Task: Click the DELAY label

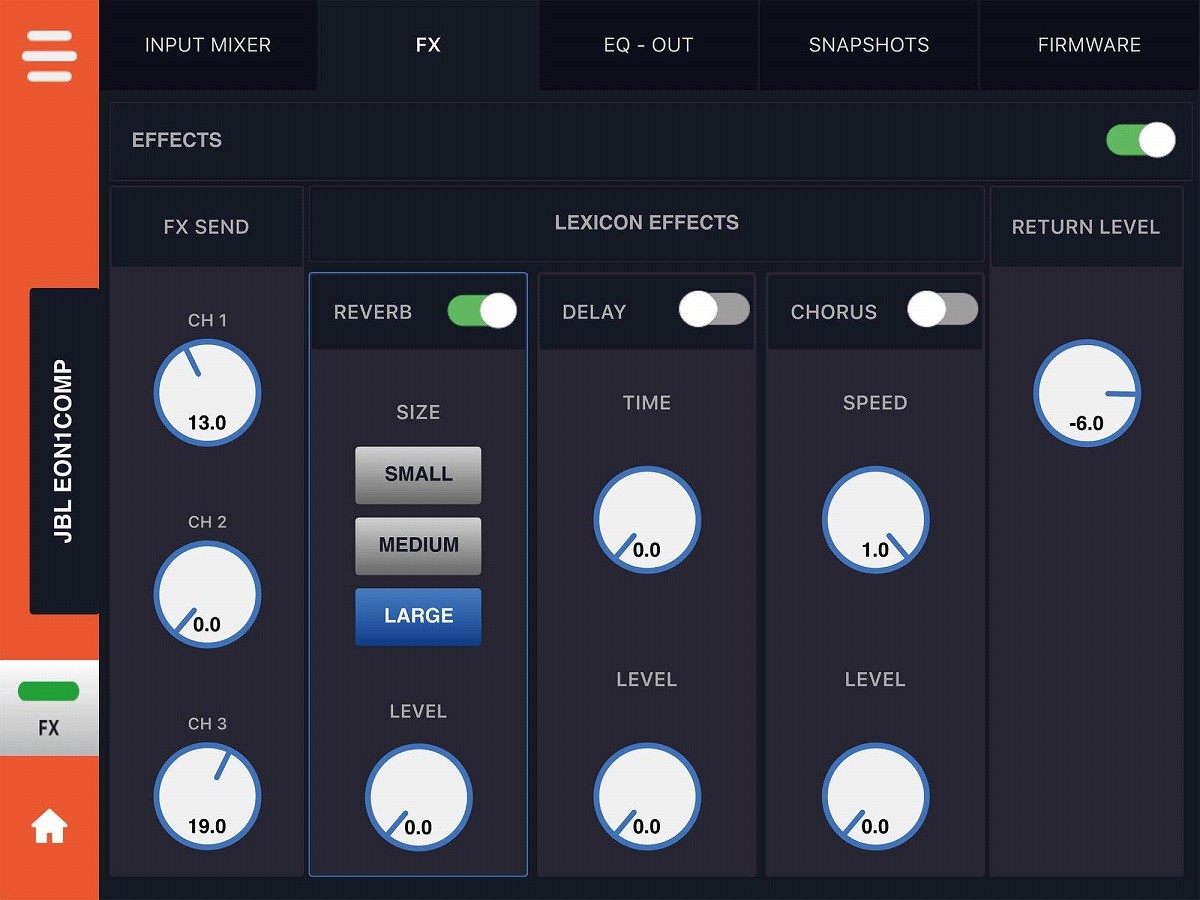Action: [594, 312]
